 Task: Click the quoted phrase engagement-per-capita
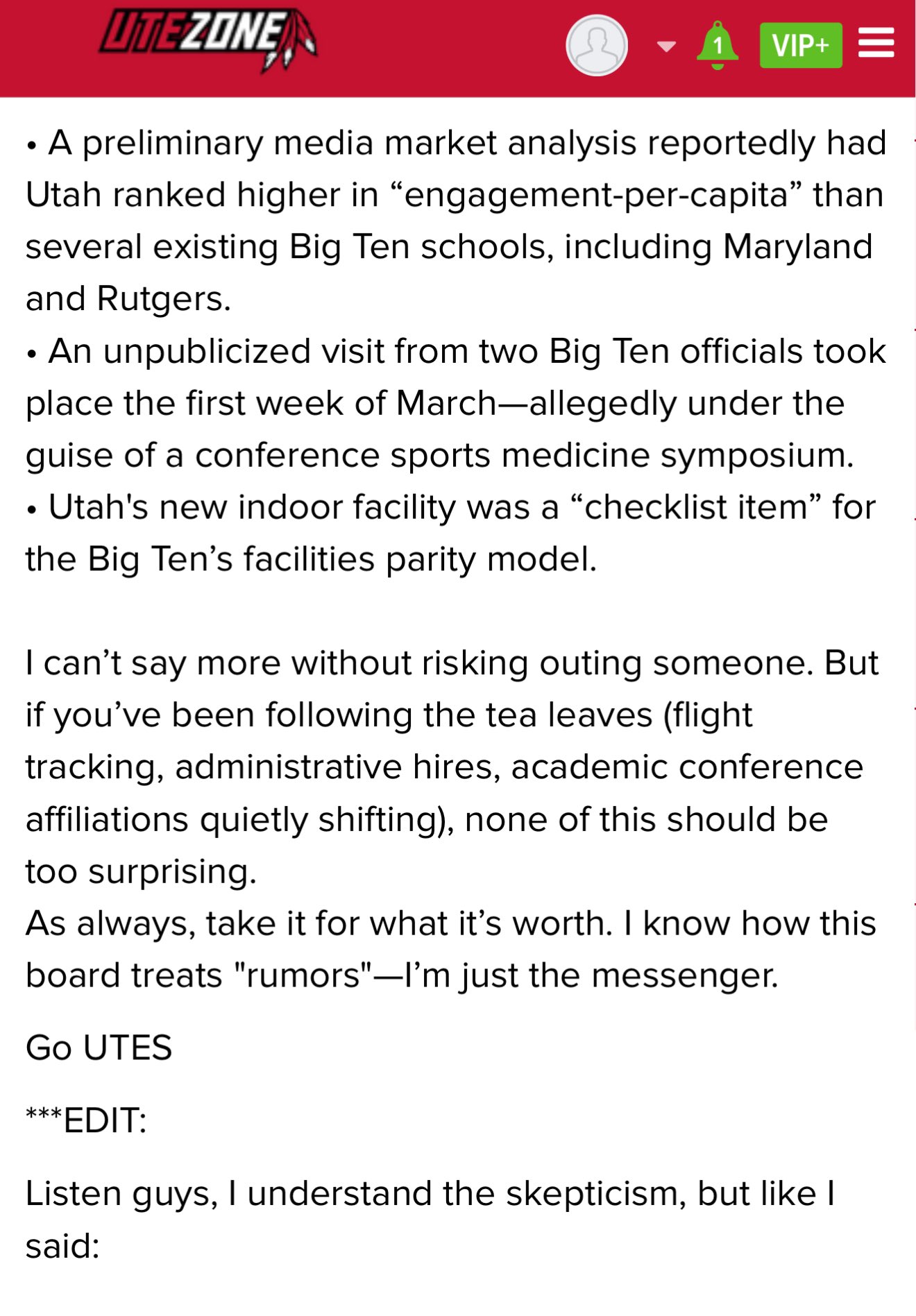(x=598, y=195)
